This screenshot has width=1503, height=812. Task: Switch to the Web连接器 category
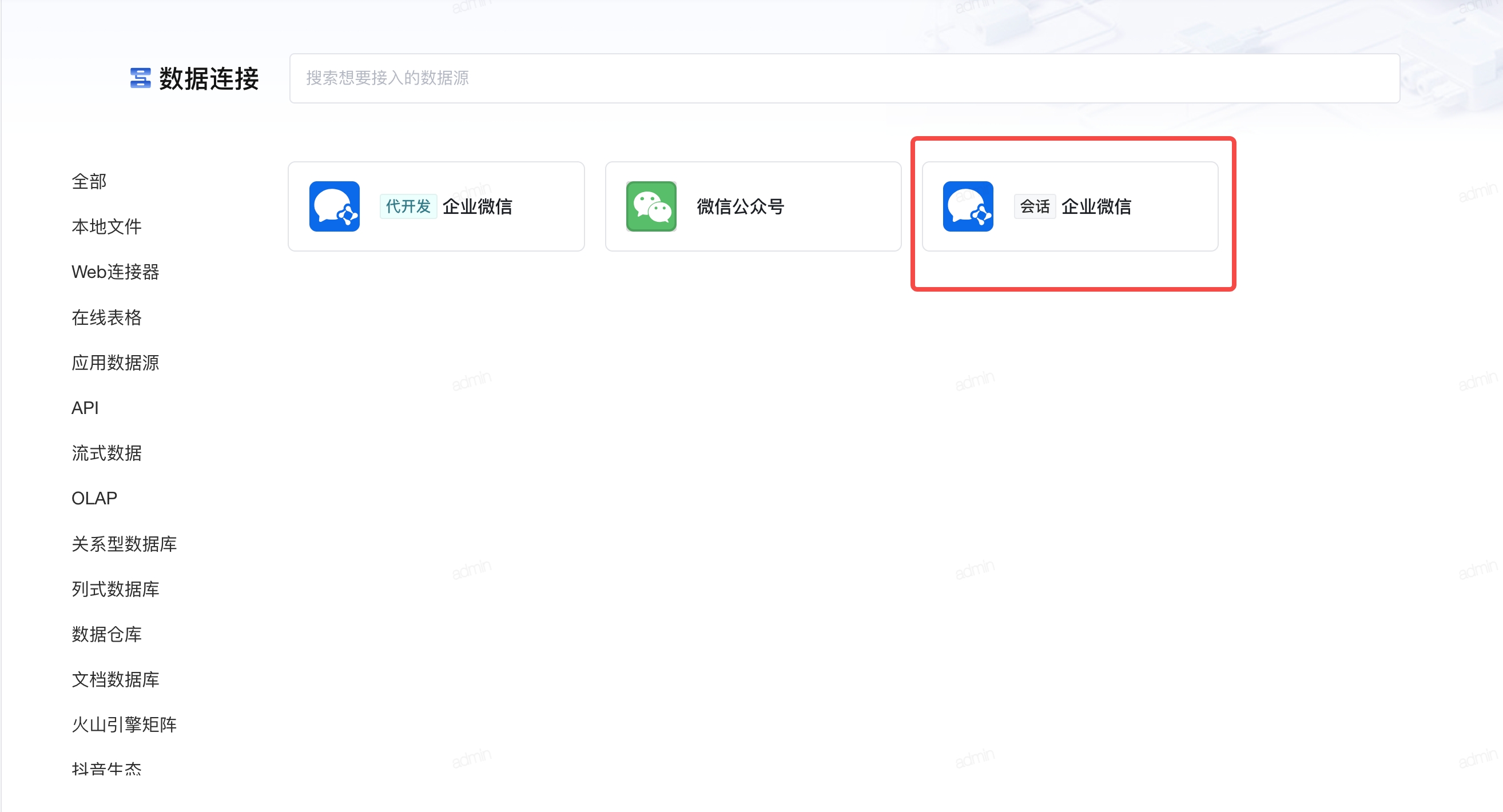pyautogui.click(x=115, y=272)
